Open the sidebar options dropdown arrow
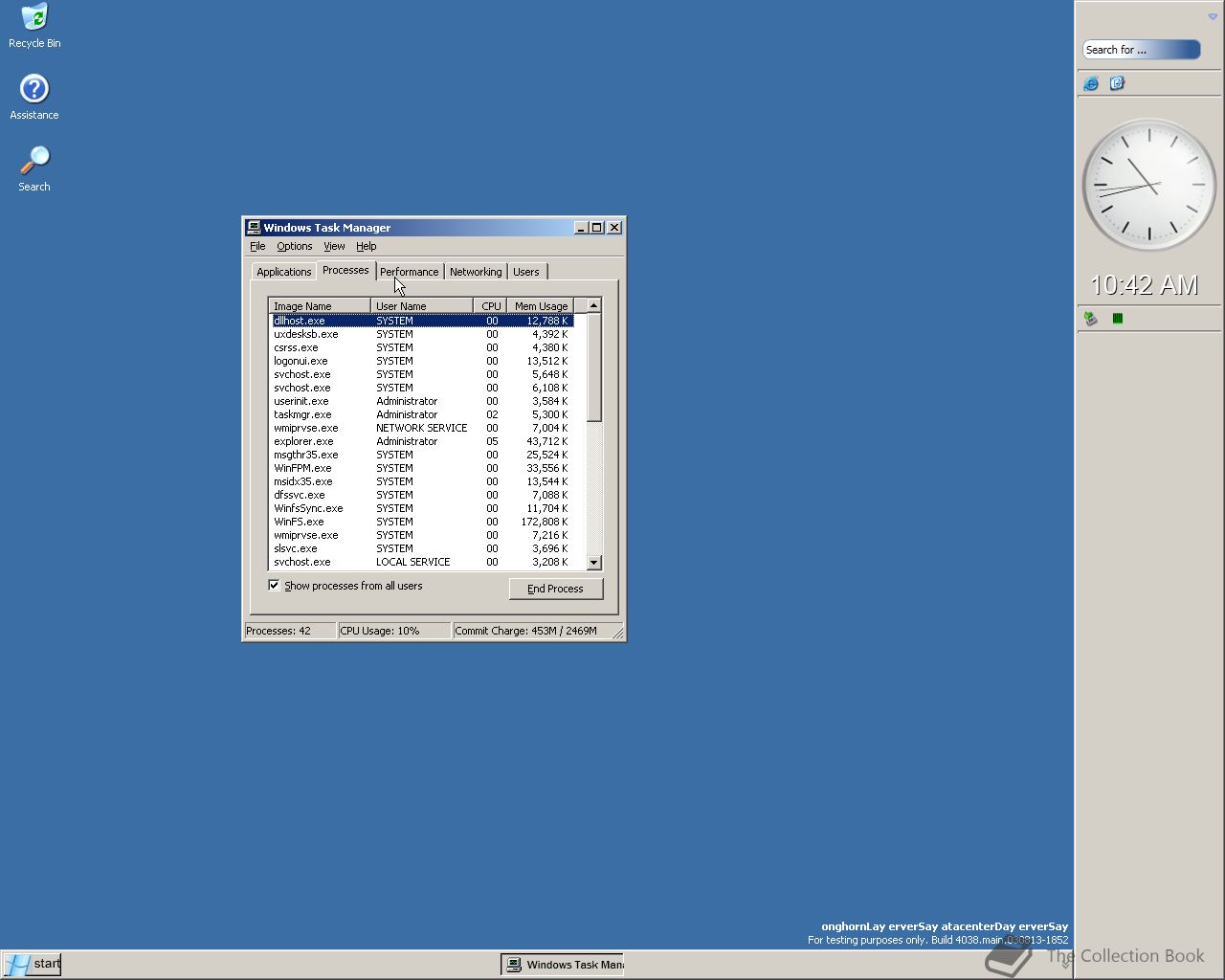This screenshot has height=980, width=1225. [x=1213, y=16]
